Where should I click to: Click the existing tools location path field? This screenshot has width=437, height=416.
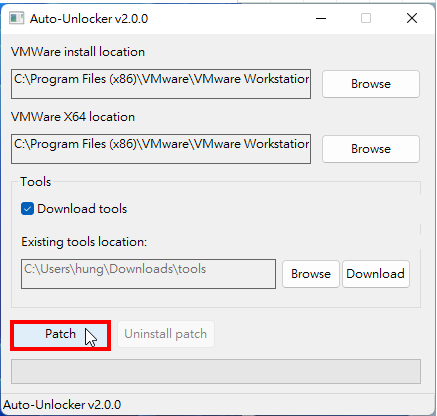[148, 274]
